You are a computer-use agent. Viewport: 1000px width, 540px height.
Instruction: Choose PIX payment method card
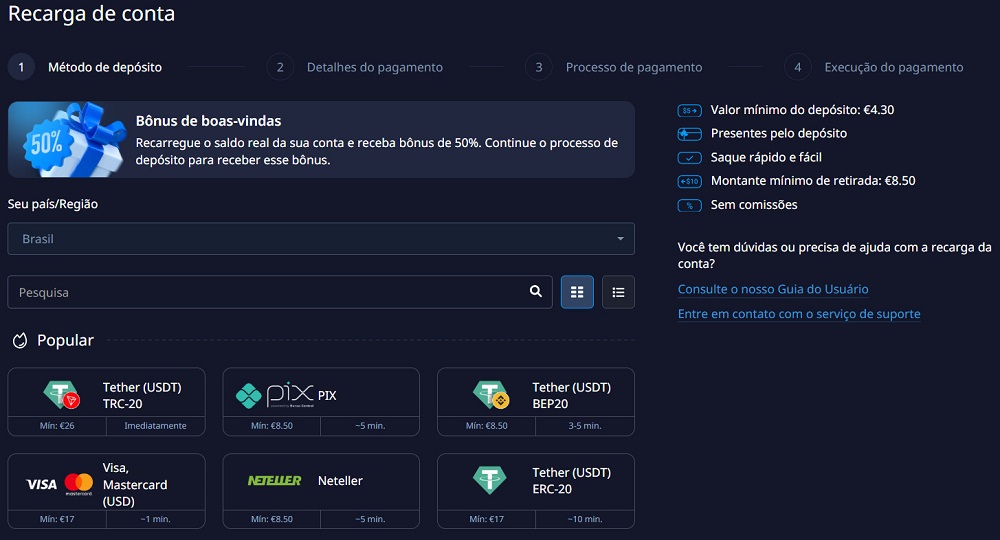coord(321,402)
